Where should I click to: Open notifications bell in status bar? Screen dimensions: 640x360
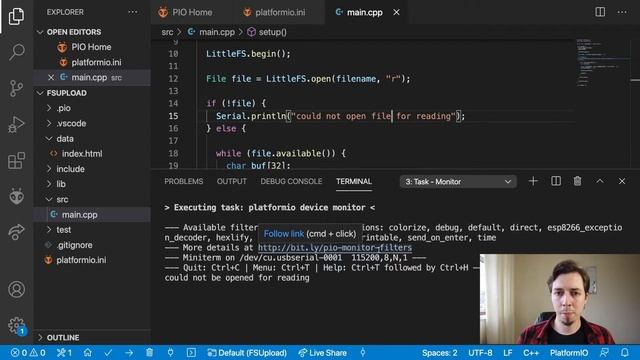[x=625, y=353]
